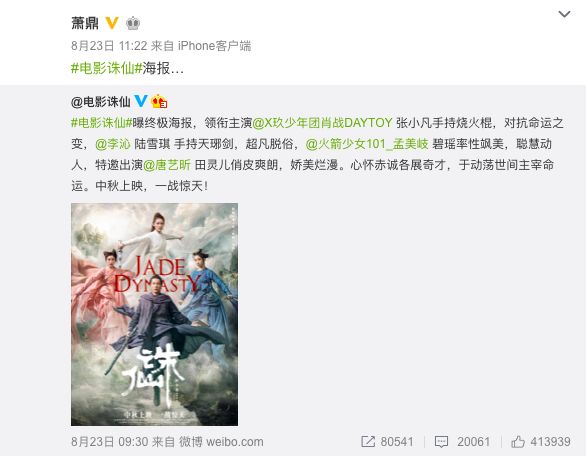
Task: Open the #电影诛仙# hashtag in reposted text
Action: click(102, 123)
